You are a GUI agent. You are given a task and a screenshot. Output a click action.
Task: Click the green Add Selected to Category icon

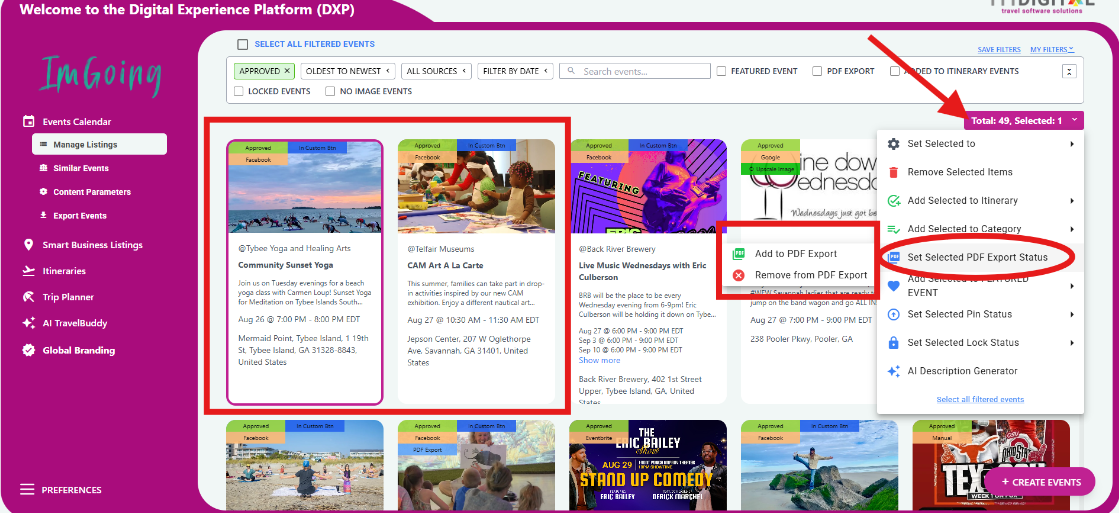tap(893, 229)
